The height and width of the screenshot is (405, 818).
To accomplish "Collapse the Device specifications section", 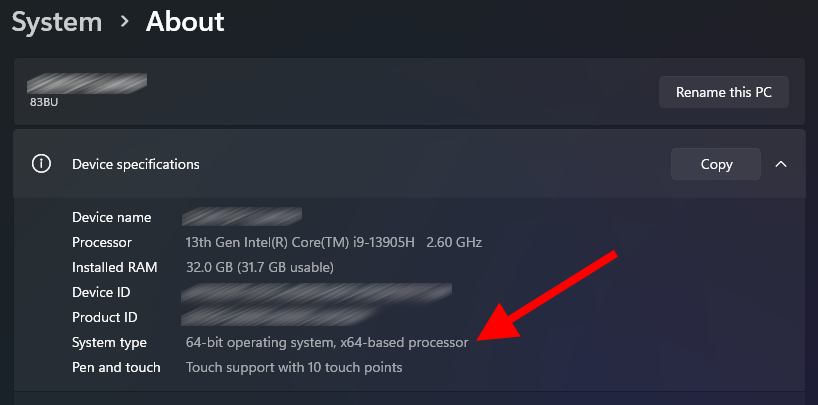I will pos(781,164).
